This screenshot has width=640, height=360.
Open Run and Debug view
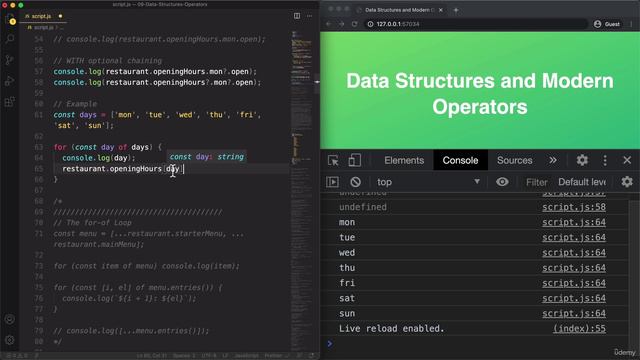pos(10,81)
